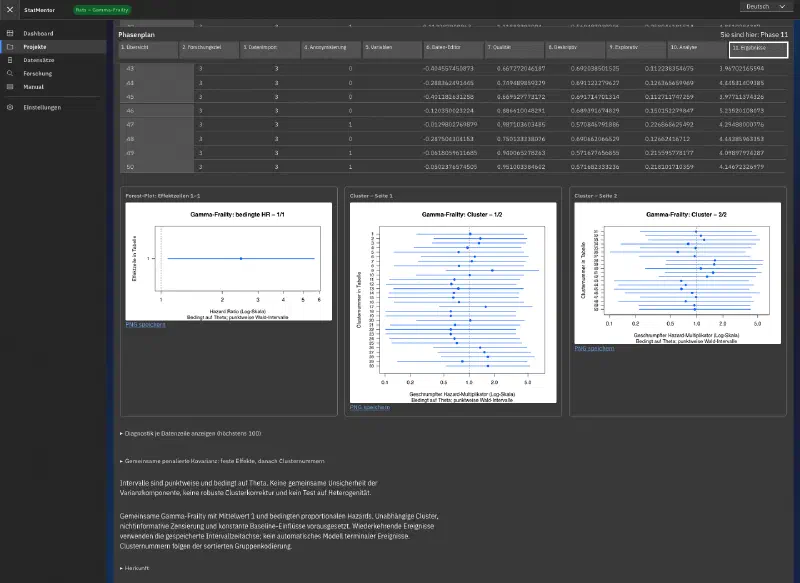Click the Beta Gamma-Frailty badge

tap(102, 10)
